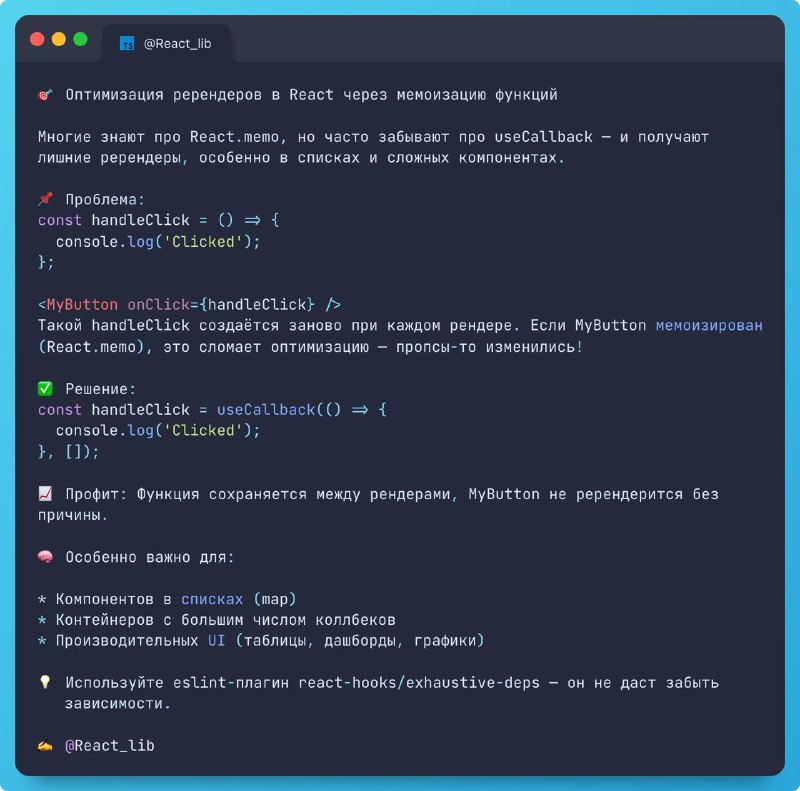Viewport: 800px width, 791px height.
Task: Click the chart emoji next to Профит
Action: [x=45, y=493]
